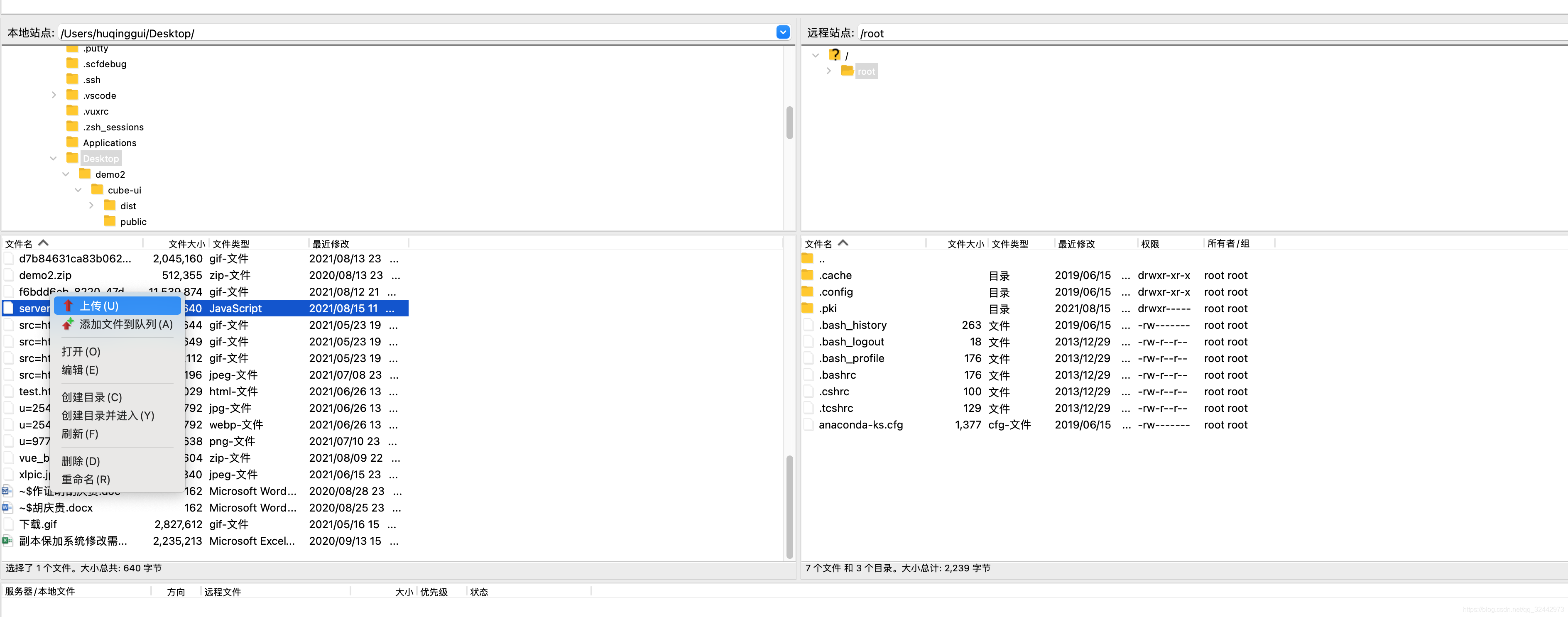Select the d7b84631ca83b062 gif file row
This screenshot has height=617, width=1568.
tap(205, 259)
